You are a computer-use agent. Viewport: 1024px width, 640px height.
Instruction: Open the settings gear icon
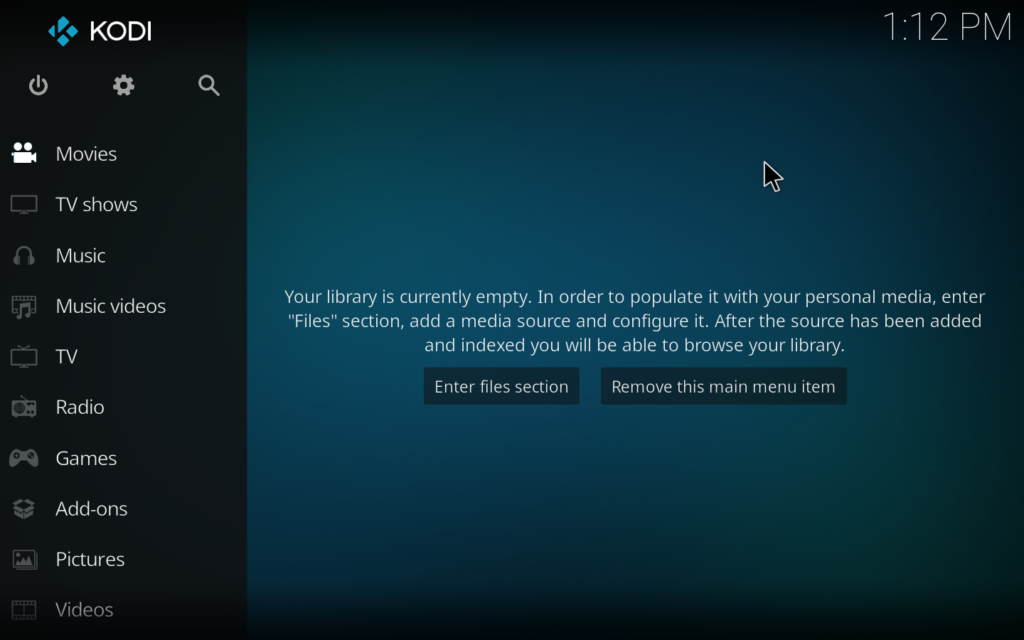(123, 86)
